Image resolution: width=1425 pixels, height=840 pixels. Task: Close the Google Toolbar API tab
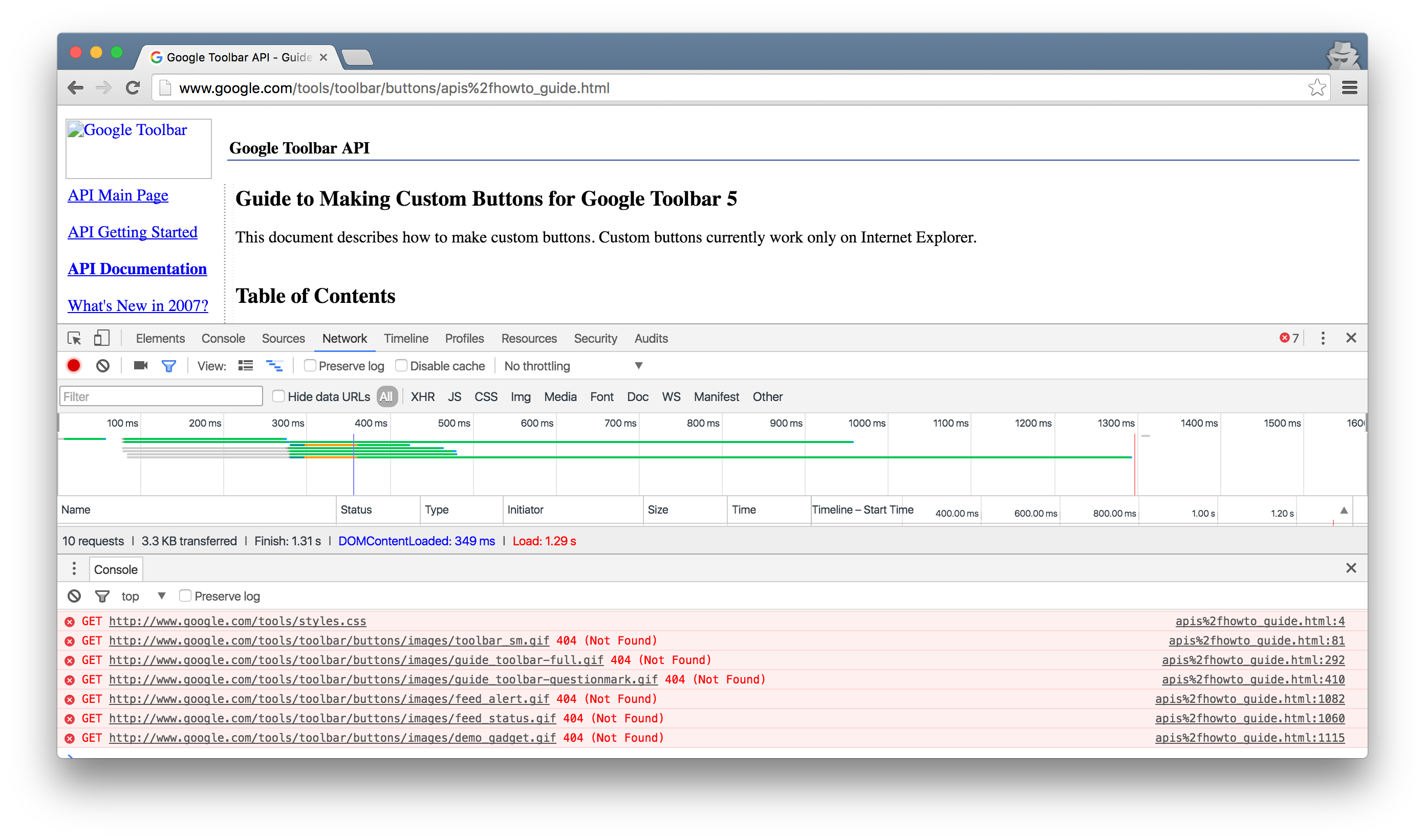[323, 57]
